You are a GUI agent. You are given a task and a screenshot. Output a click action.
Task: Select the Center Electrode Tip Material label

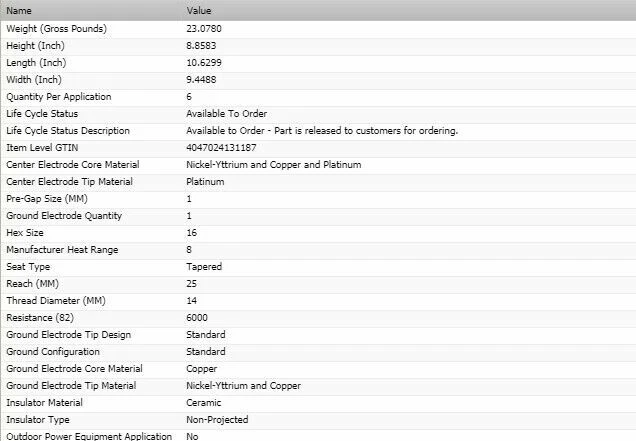click(x=69, y=182)
